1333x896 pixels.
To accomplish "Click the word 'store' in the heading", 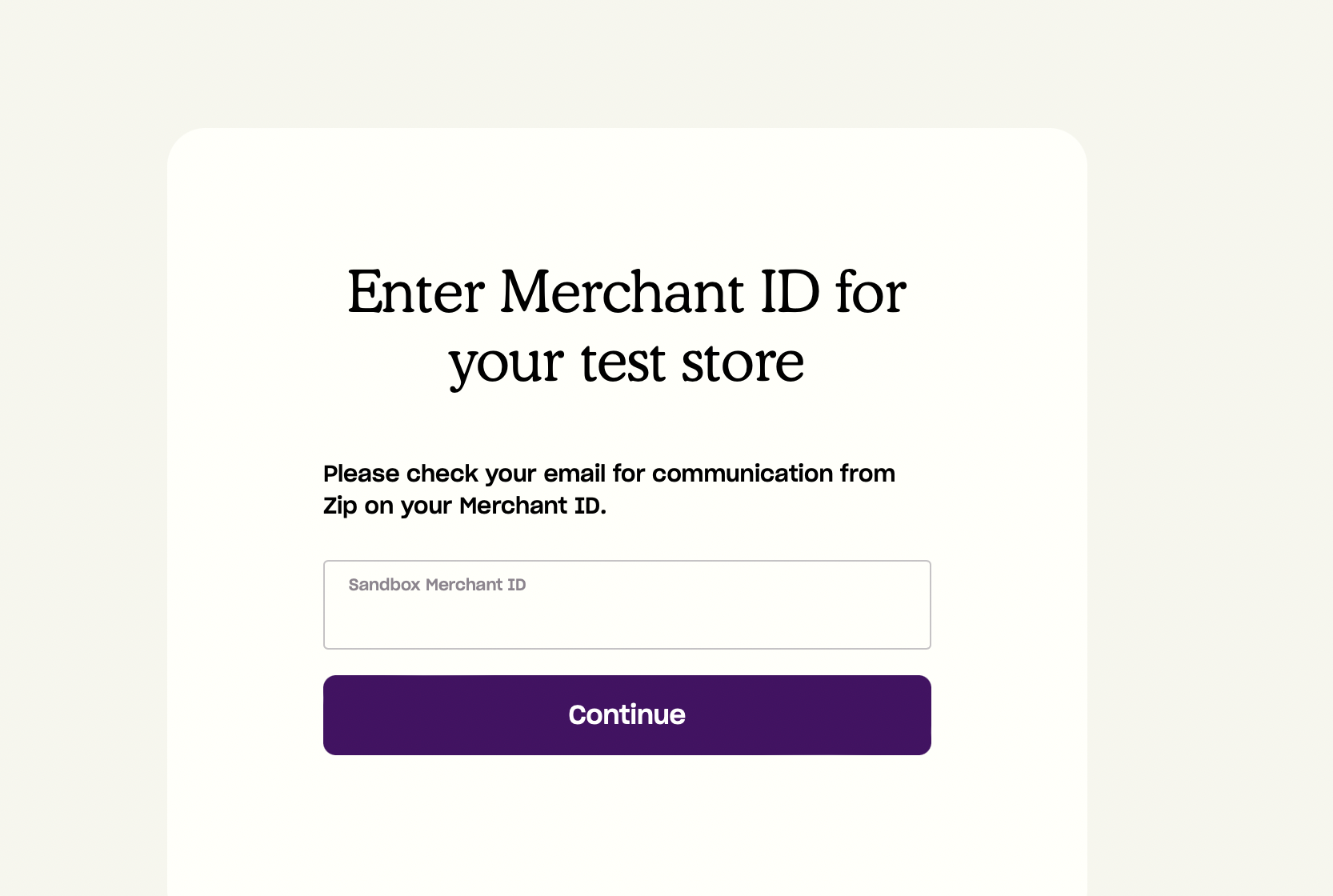I will click(743, 363).
